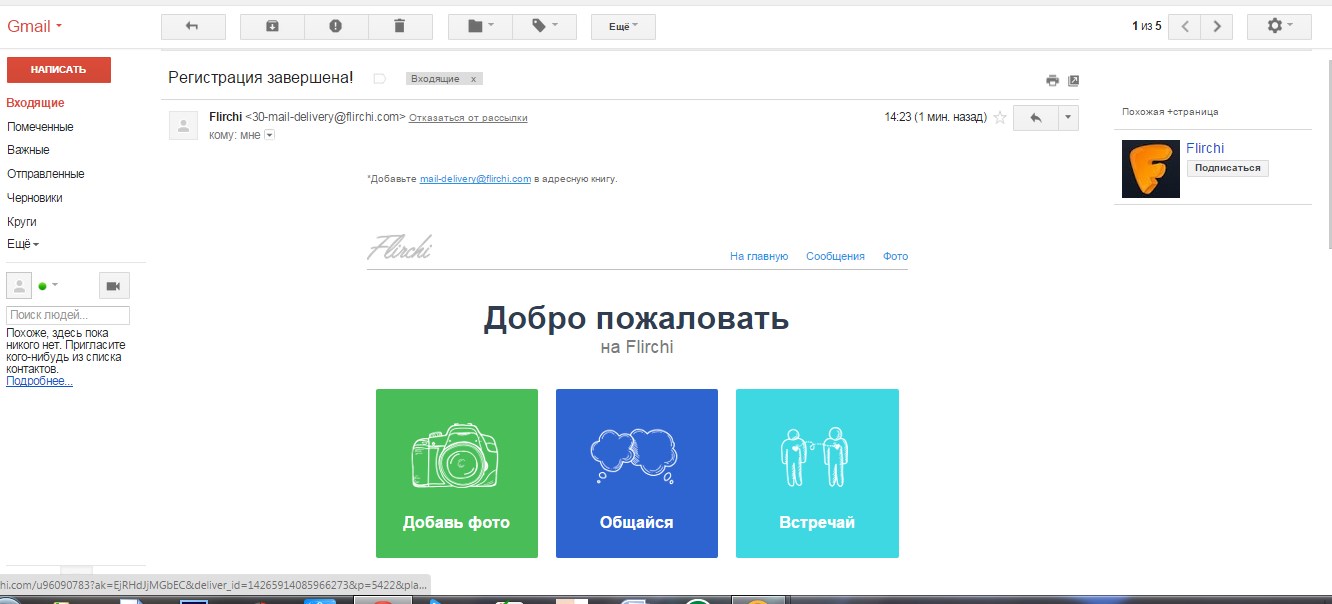Click the Flirchi script logo in email
The image size is (1332, 604).
coord(399,246)
